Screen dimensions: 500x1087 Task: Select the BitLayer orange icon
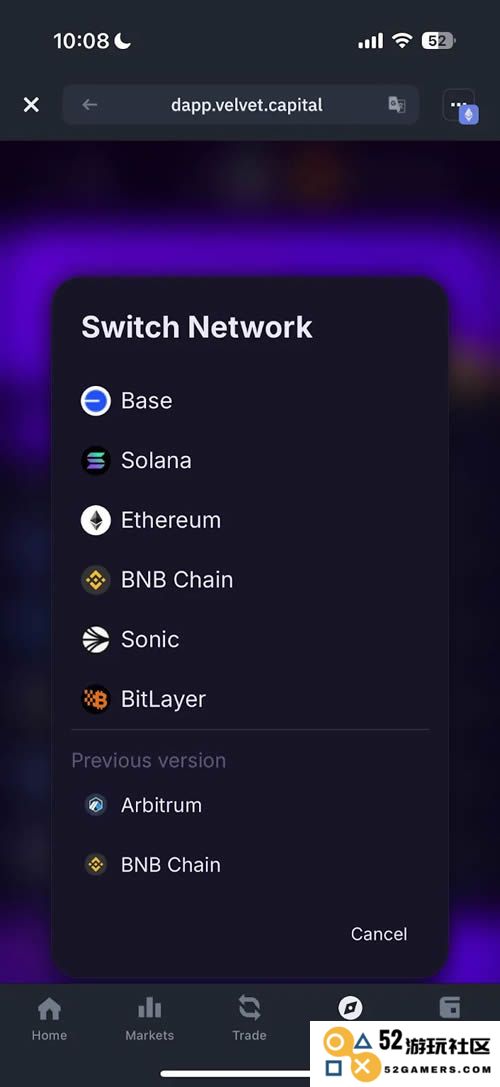click(x=96, y=699)
